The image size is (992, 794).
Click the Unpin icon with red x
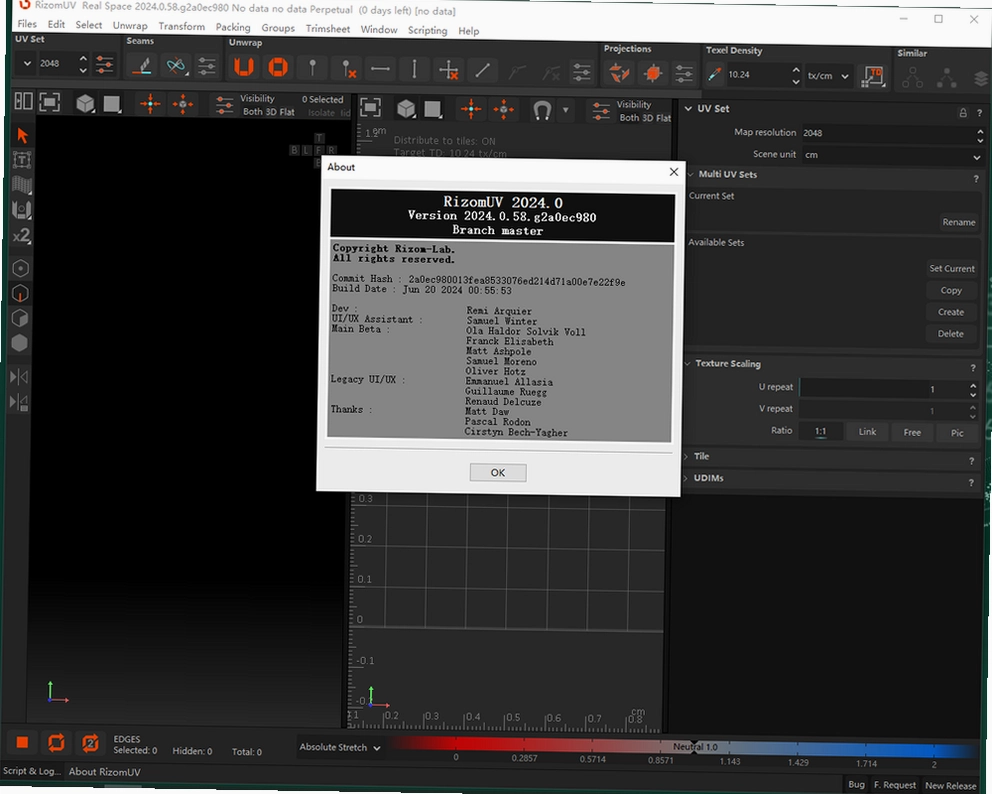[x=347, y=68]
